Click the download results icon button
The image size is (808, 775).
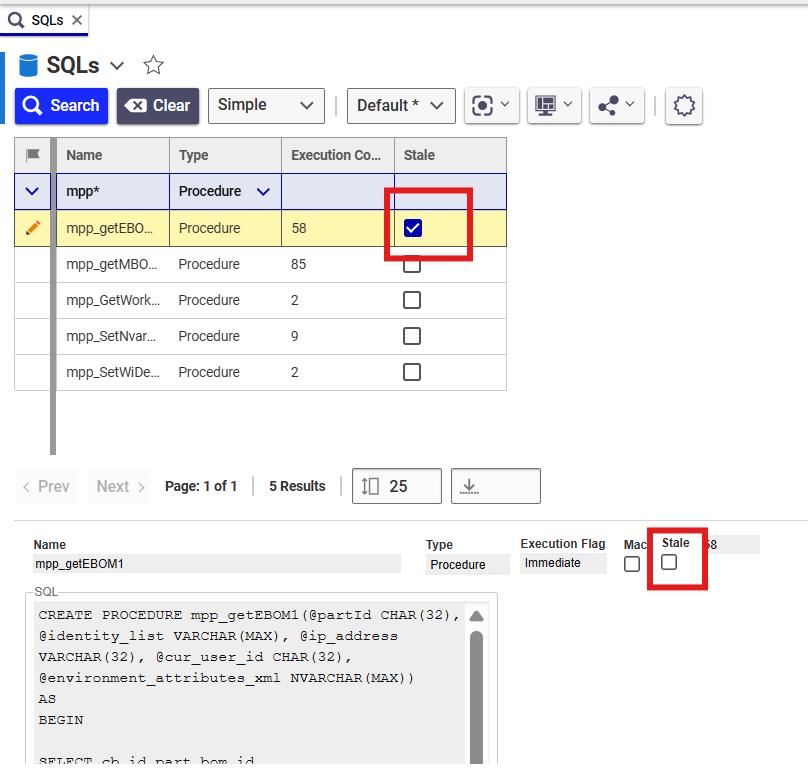pos(495,486)
